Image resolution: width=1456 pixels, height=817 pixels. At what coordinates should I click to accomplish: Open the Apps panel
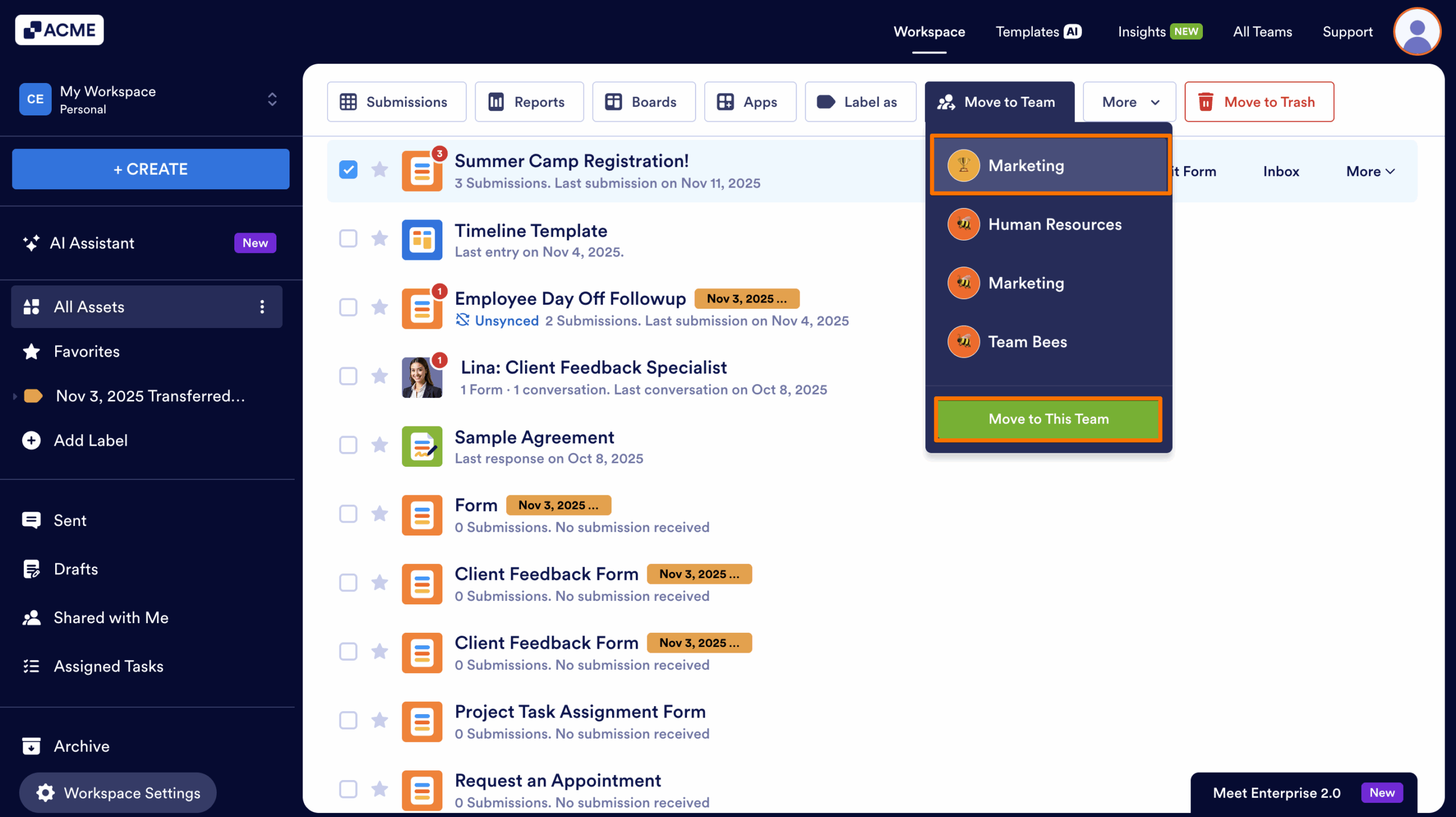749,102
